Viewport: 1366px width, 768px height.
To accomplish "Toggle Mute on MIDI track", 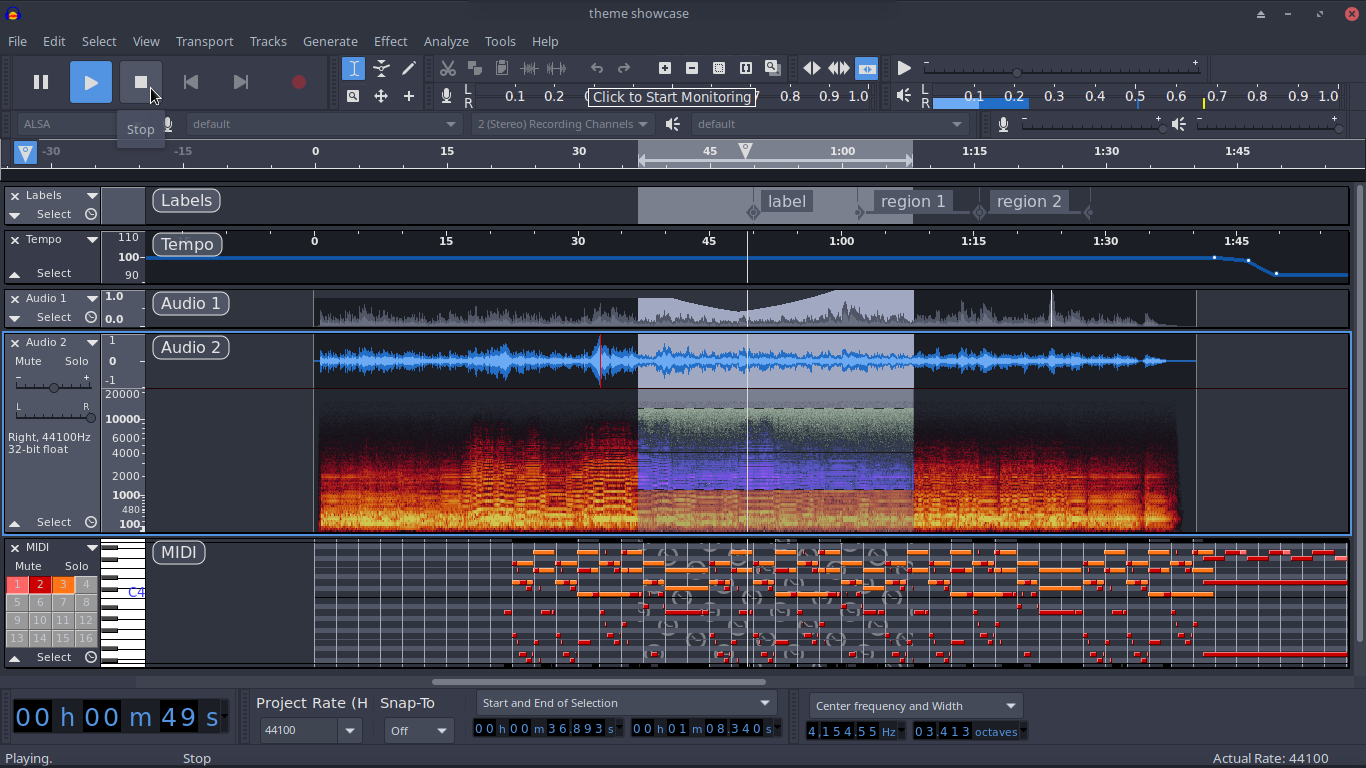I will (29, 566).
